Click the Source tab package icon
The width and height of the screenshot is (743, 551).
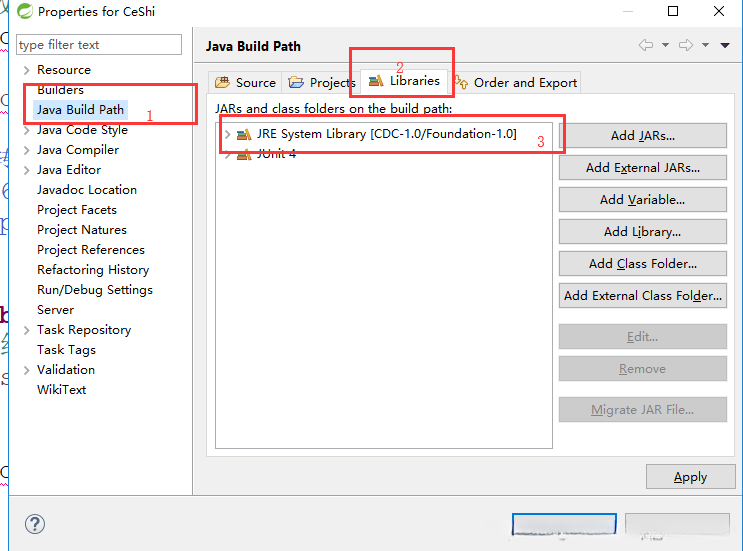[222, 82]
